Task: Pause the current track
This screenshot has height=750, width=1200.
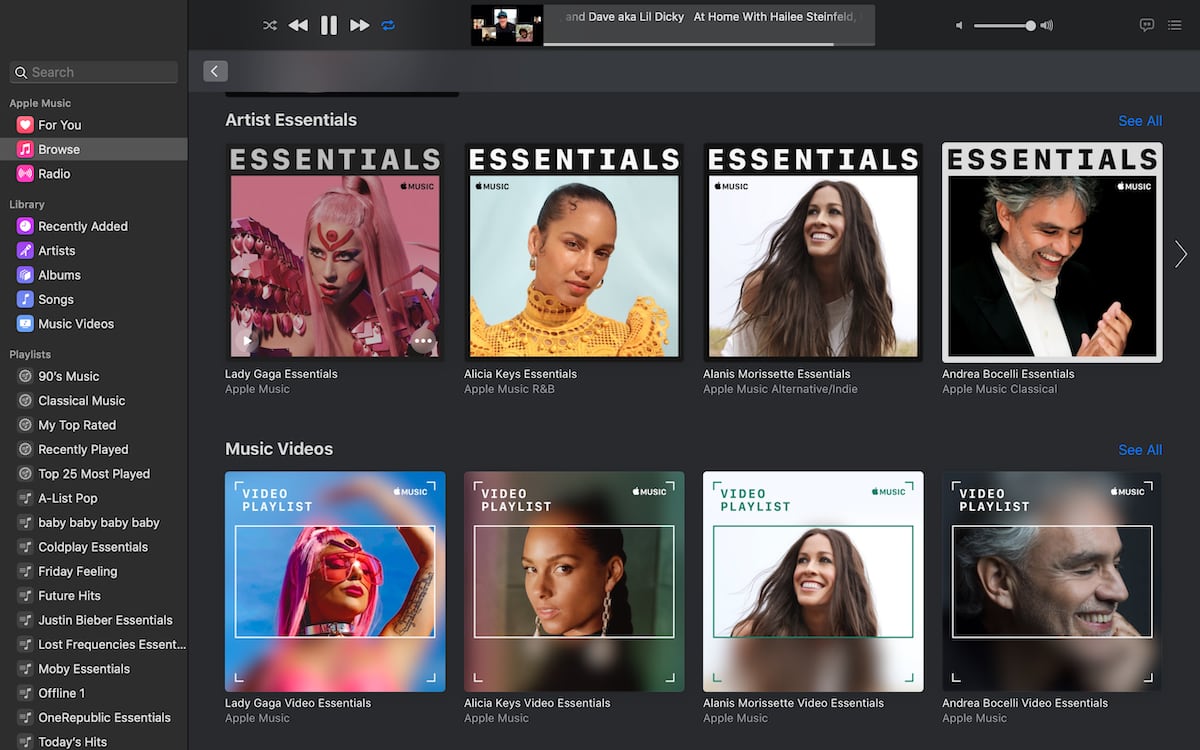Action: pyautogui.click(x=328, y=25)
